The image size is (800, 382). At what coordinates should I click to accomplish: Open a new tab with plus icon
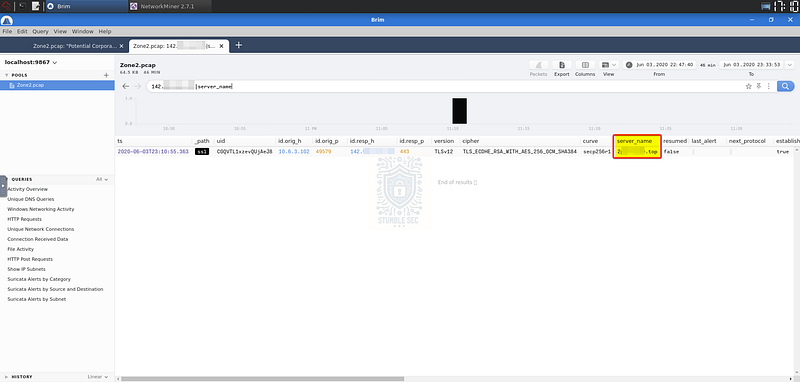[x=238, y=45]
